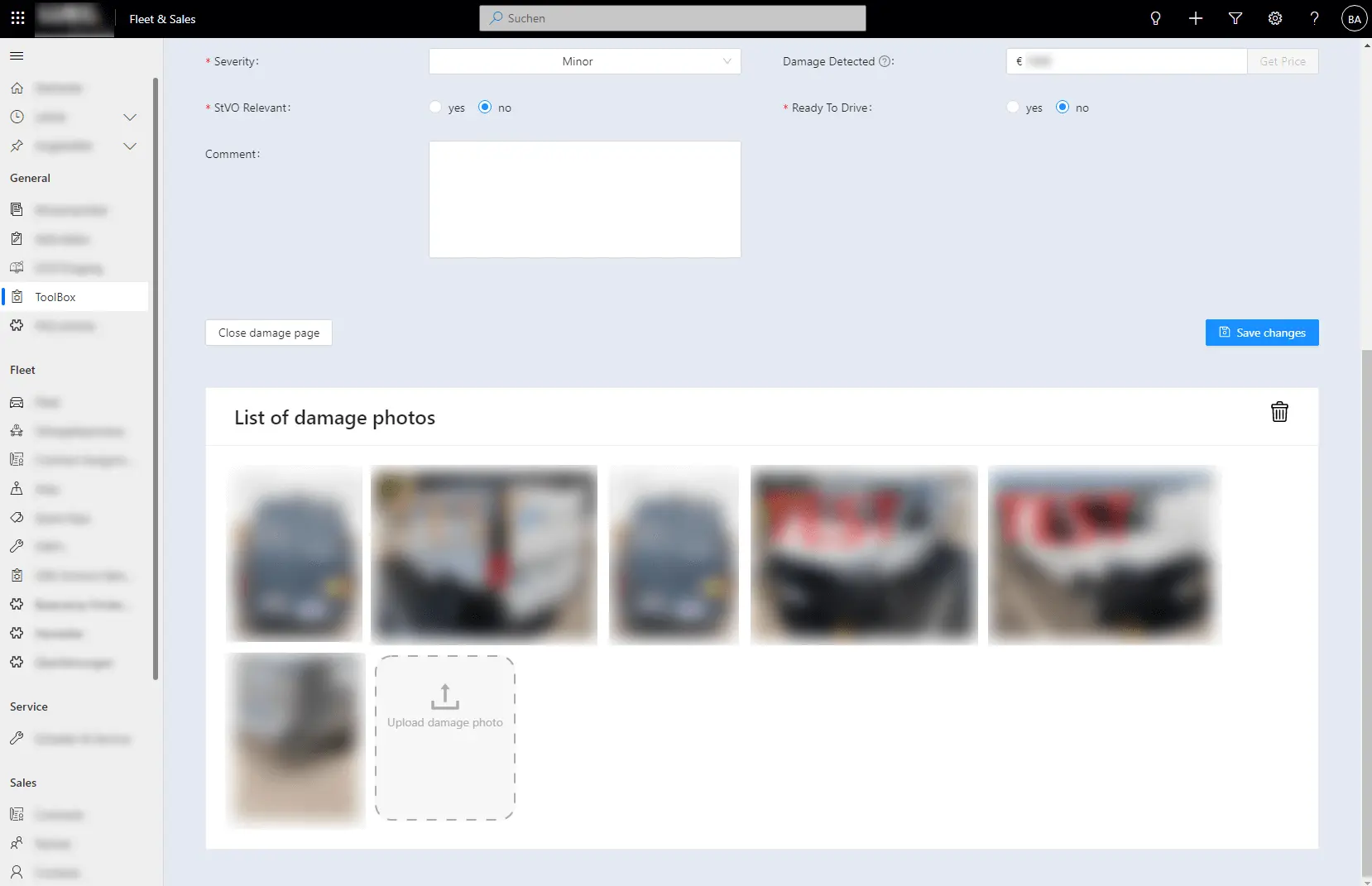Click the home icon in the sidebar
The height and width of the screenshot is (886, 1372).
click(x=17, y=88)
